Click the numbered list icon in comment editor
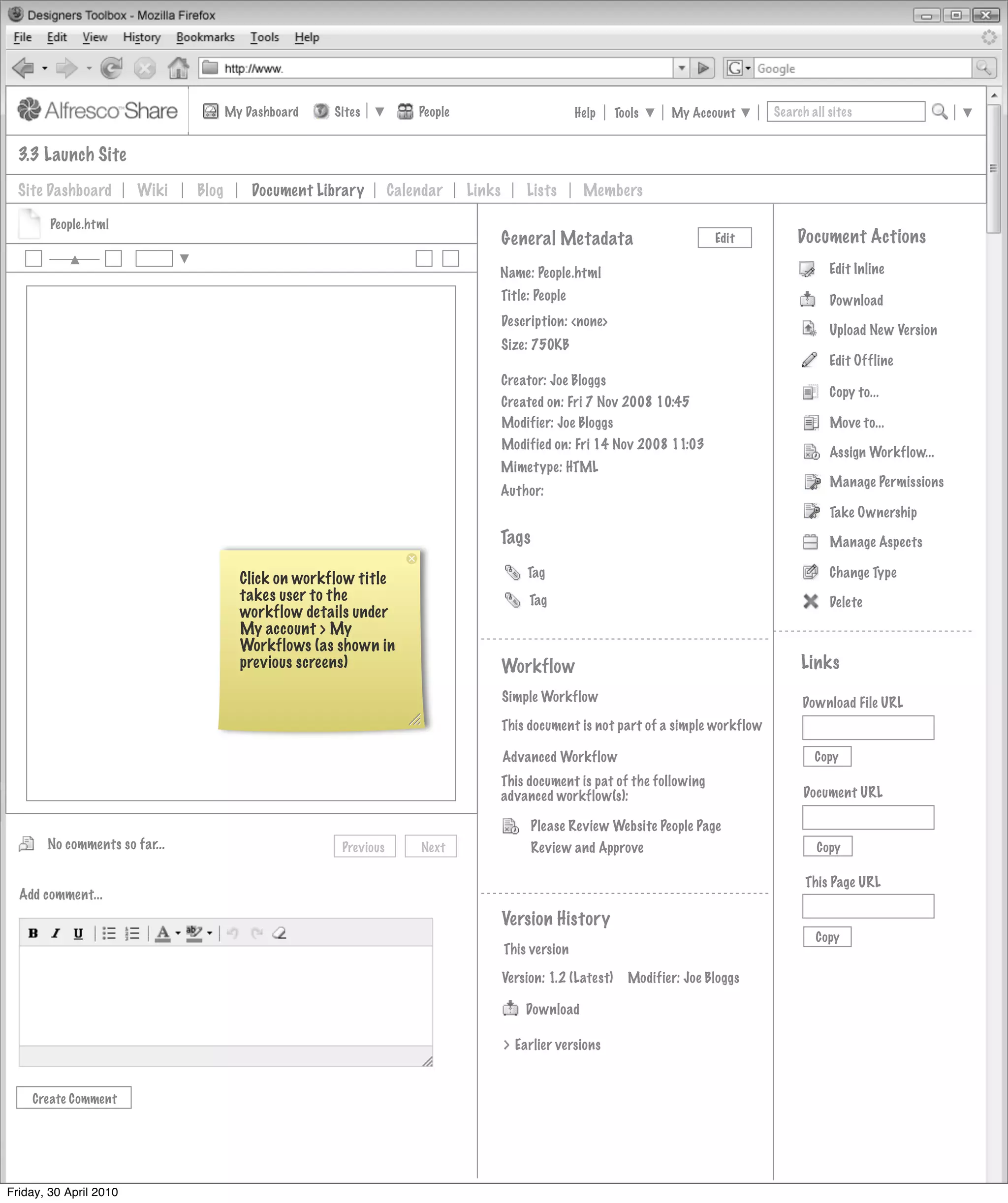Viewport: 1008px width, 1203px height. [132, 933]
